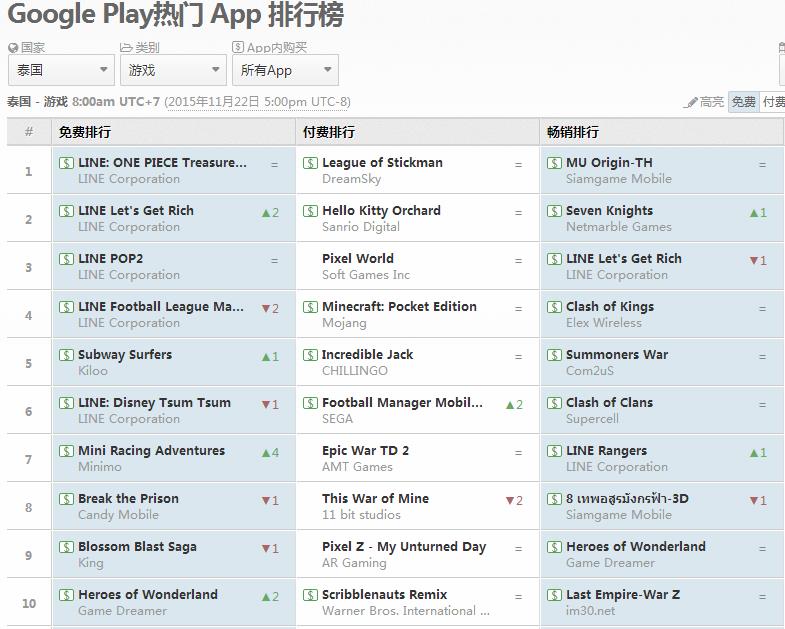Click the 2015年11月22日 5:00pm UTC-8 timestamp
The image size is (785, 629).
point(258,102)
